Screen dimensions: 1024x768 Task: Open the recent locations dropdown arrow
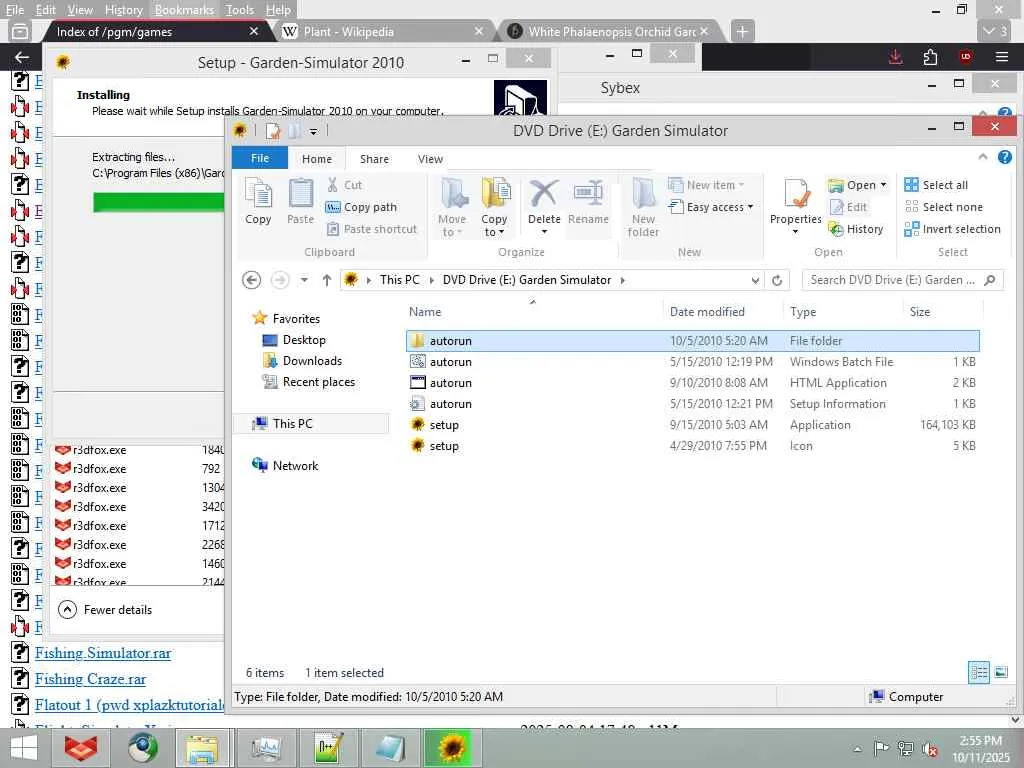(304, 280)
